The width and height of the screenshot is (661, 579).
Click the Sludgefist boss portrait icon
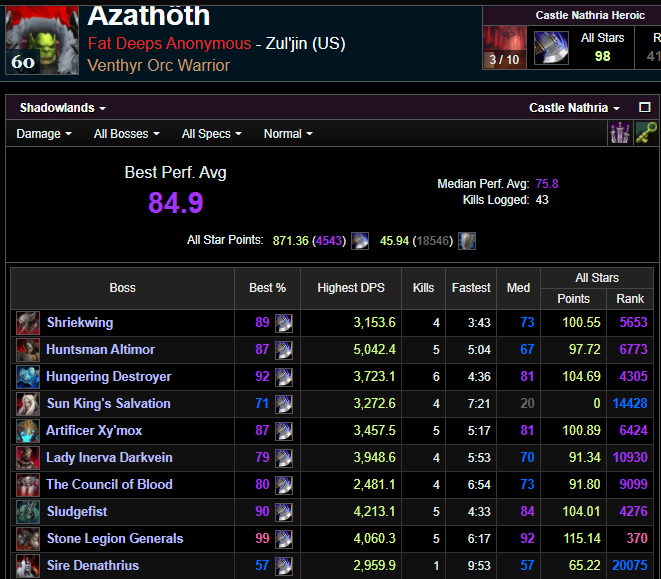tap(28, 511)
